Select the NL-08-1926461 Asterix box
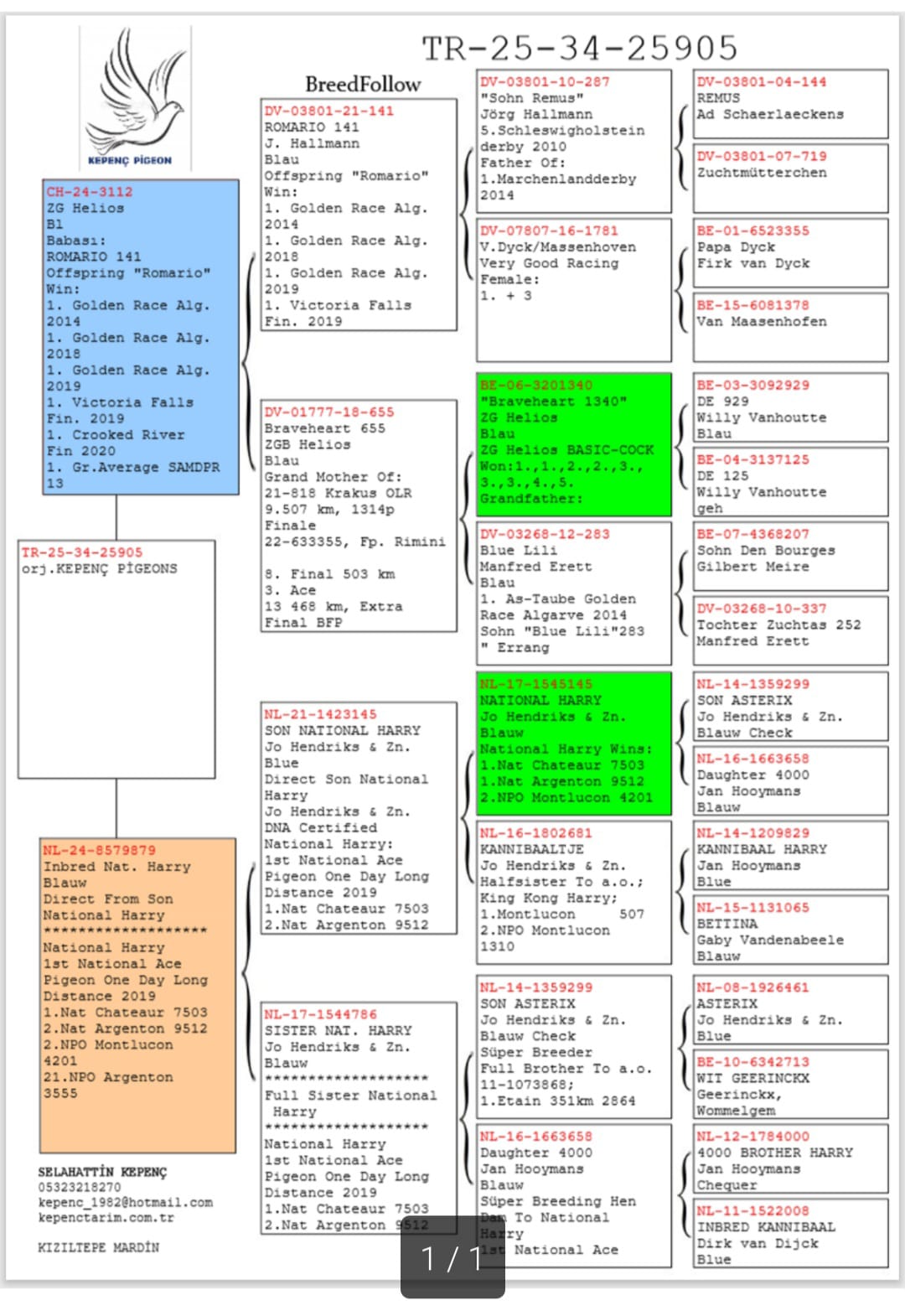905x1316 pixels. pos(789,1011)
